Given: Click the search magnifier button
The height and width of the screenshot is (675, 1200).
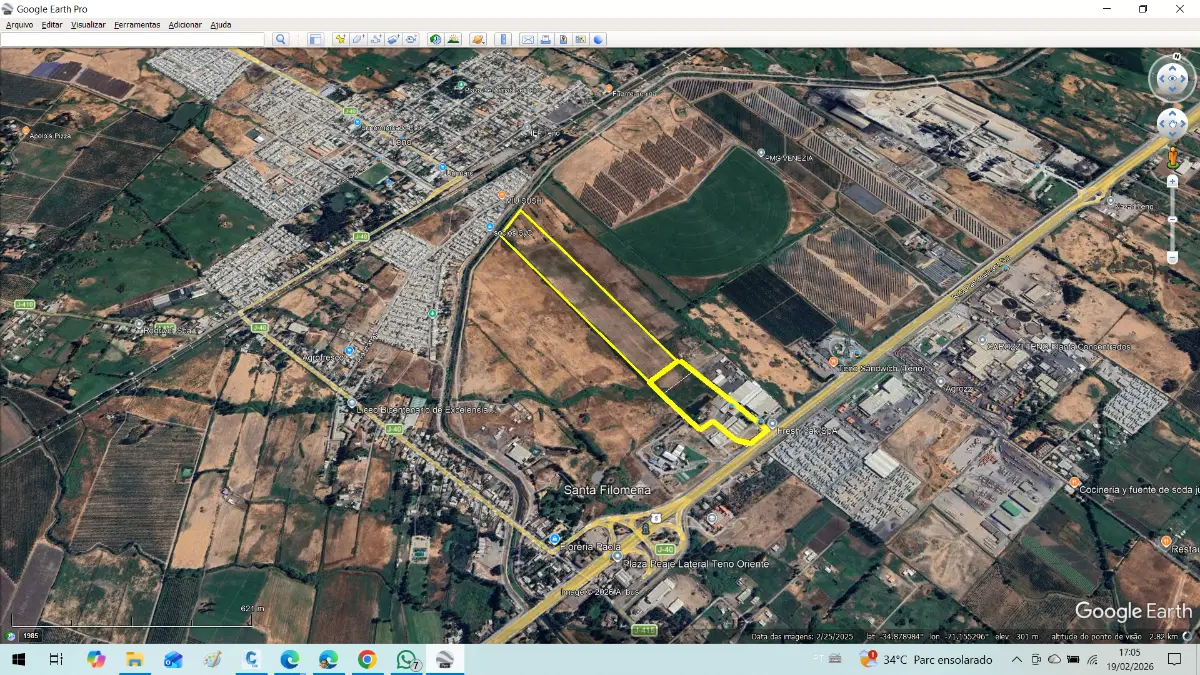Looking at the screenshot, I should click(281, 39).
